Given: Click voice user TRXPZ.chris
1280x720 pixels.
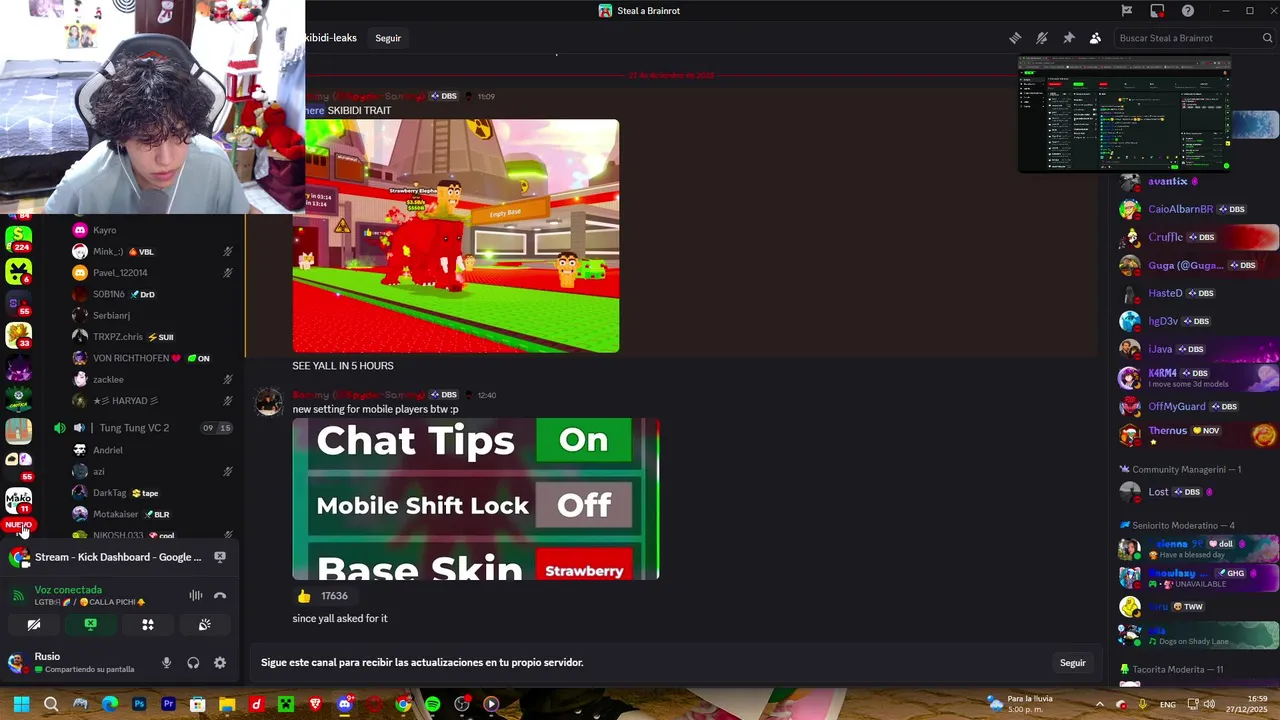Looking at the screenshot, I should pyautogui.click(x=118, y=337).
